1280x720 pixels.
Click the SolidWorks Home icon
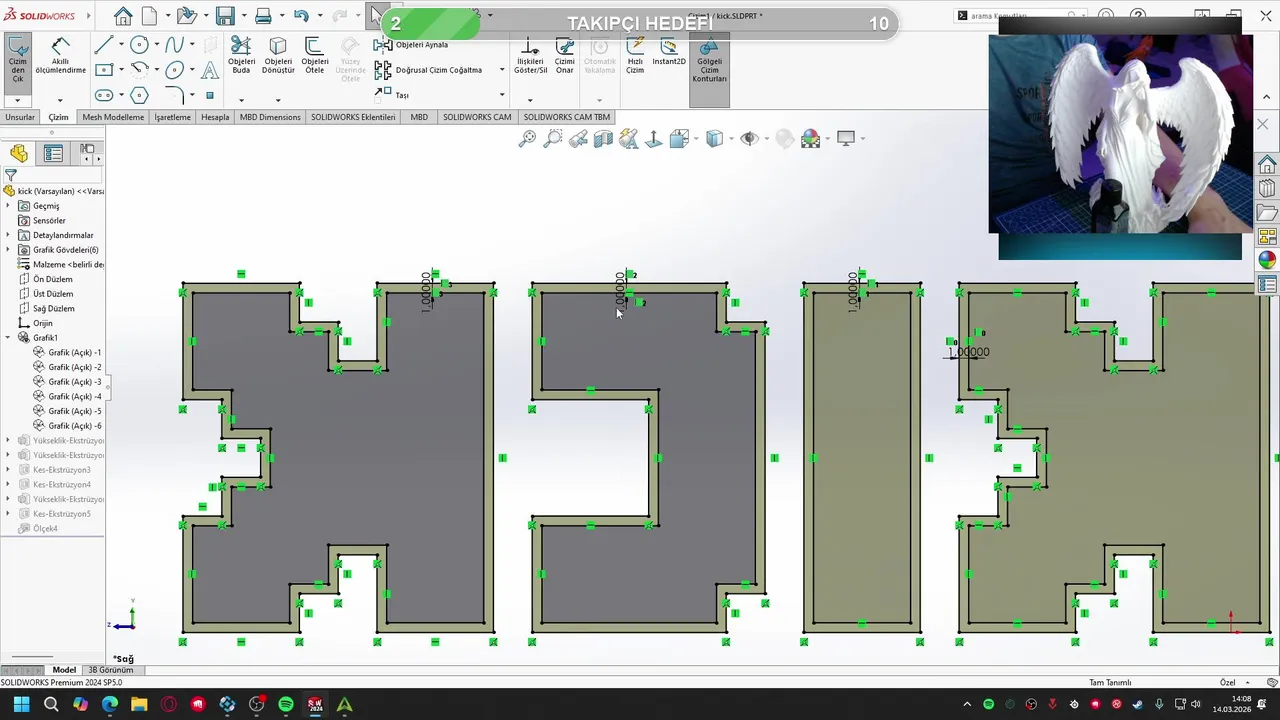[122, 16]
